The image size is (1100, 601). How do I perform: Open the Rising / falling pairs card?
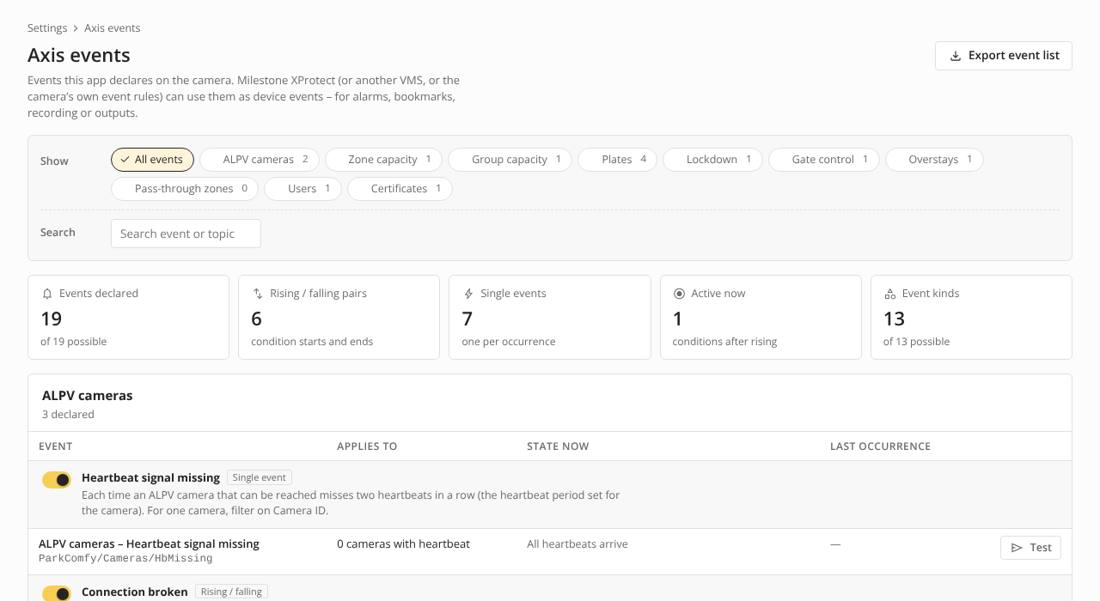(x=339, y=317)
